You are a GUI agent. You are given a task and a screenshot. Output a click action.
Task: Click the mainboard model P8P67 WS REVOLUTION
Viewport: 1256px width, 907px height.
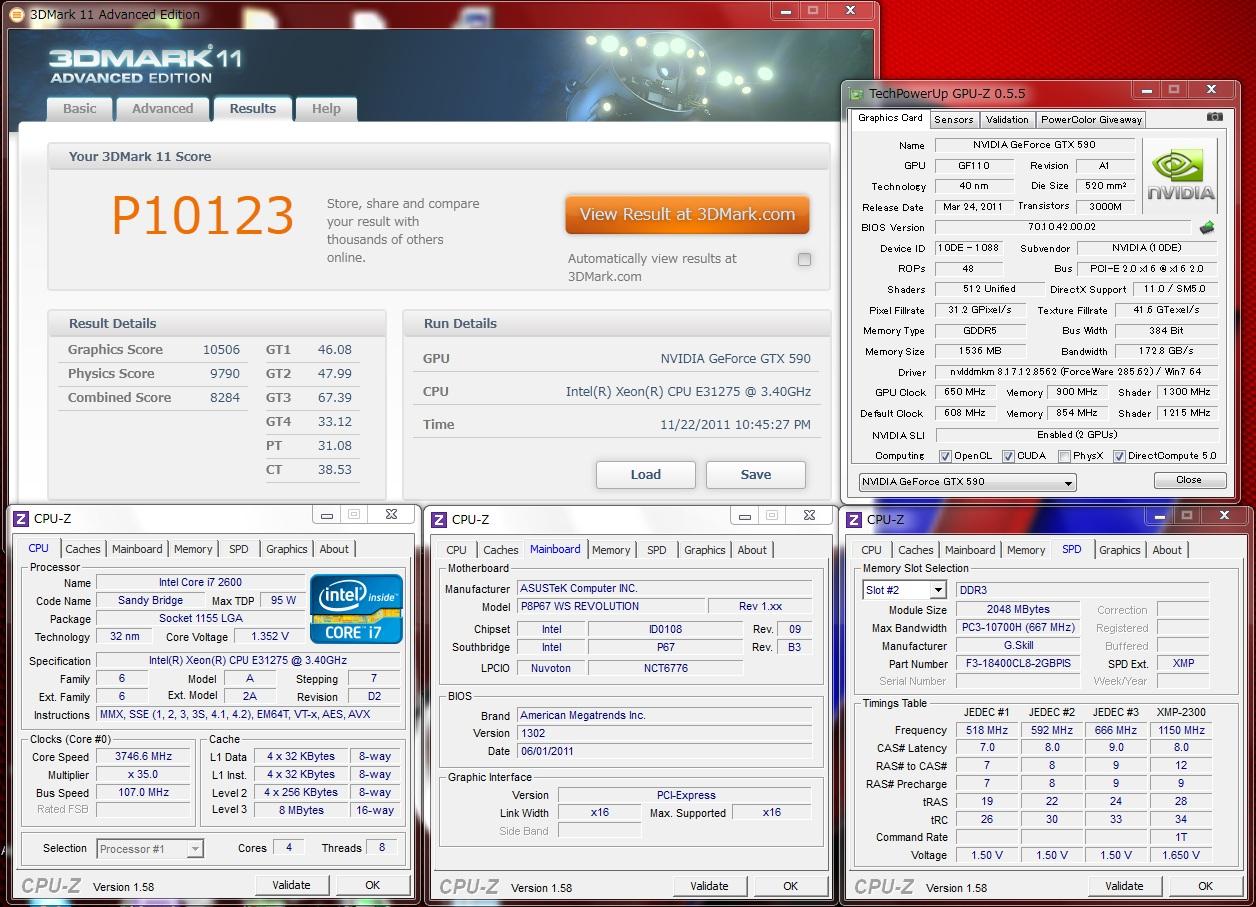click(x=609, y=607)
